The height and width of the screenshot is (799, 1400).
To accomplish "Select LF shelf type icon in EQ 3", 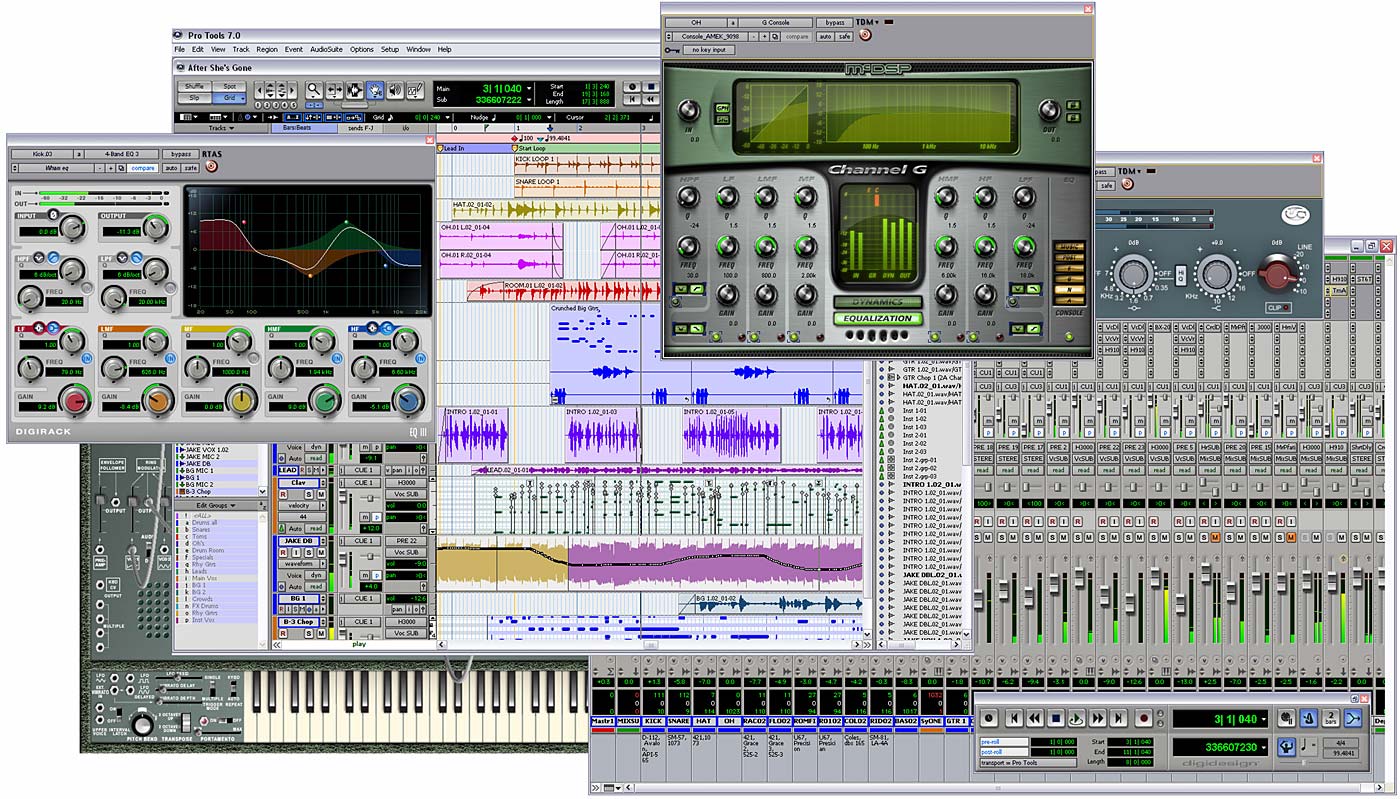I will tap(53, 328).
